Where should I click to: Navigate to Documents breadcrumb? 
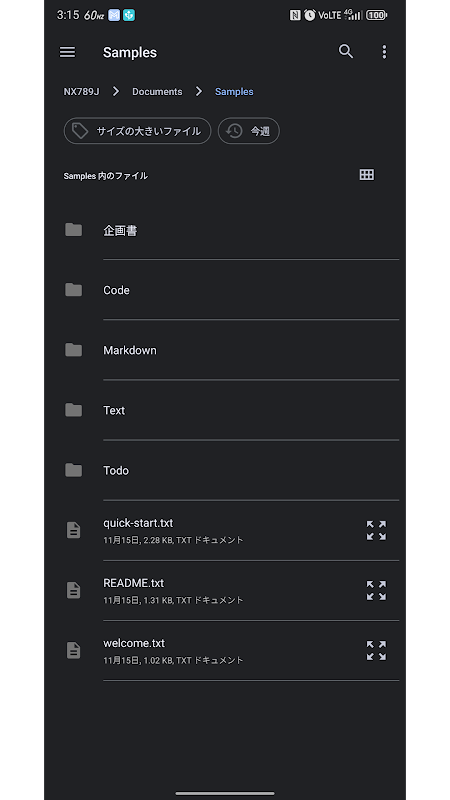tap(157, 92)
